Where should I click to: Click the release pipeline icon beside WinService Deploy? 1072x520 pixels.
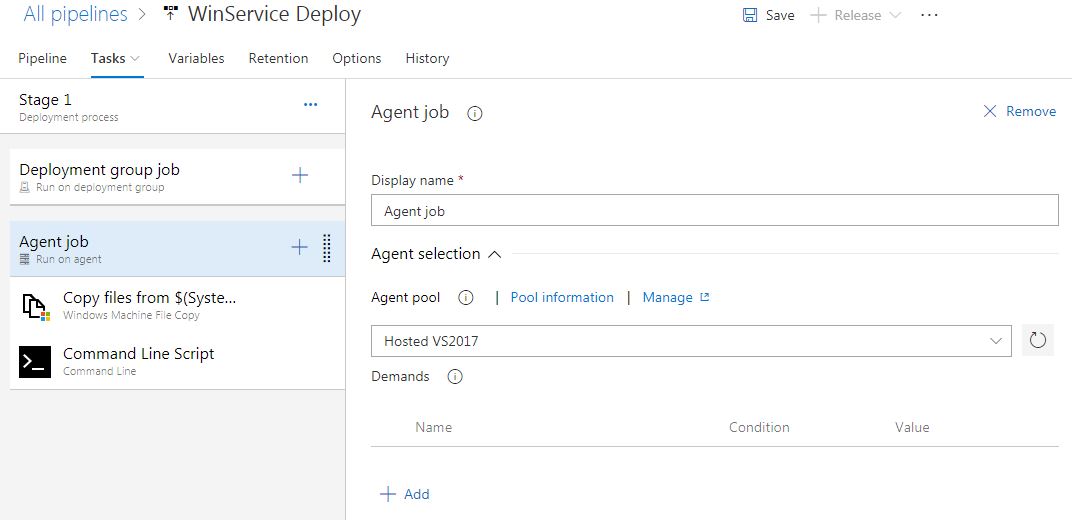[x=171, y=14]
